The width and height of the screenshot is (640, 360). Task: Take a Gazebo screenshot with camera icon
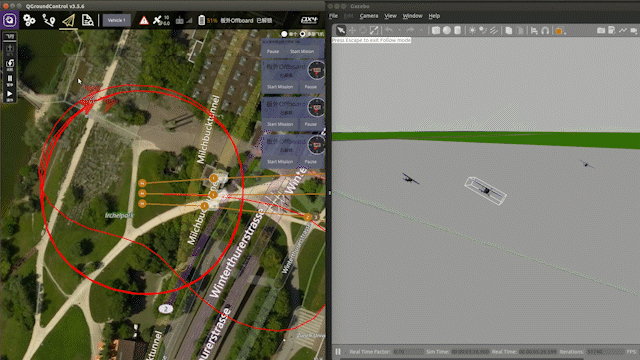[601, 31]
